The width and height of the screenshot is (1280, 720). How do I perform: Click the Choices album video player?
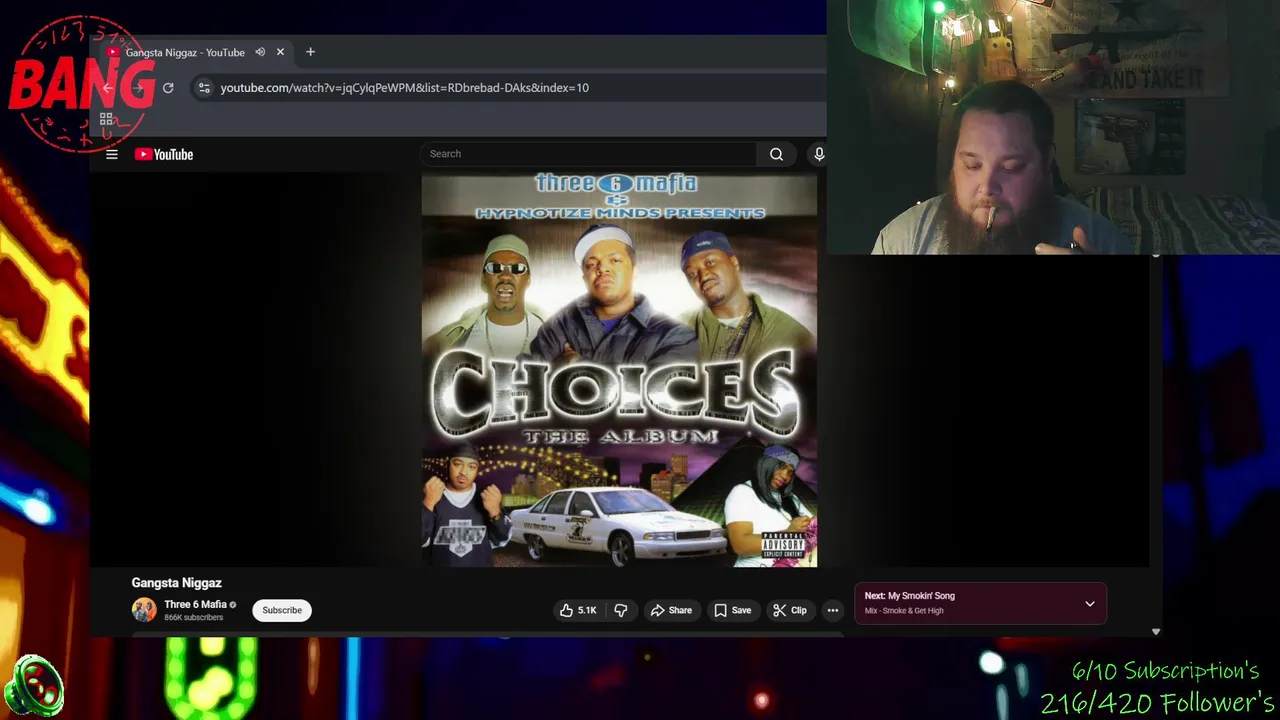619,370
